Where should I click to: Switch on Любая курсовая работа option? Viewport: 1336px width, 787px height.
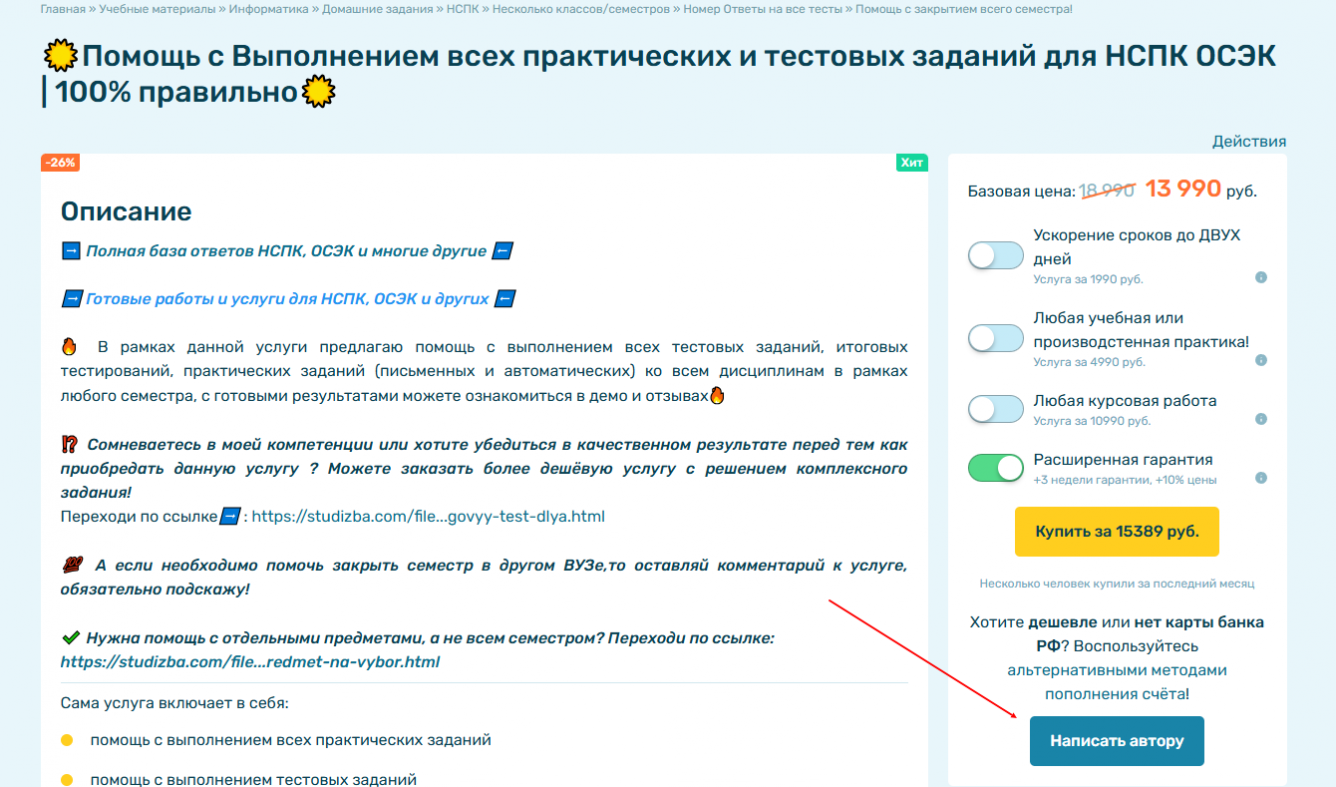pyautogui.click(x=996, y=409)
